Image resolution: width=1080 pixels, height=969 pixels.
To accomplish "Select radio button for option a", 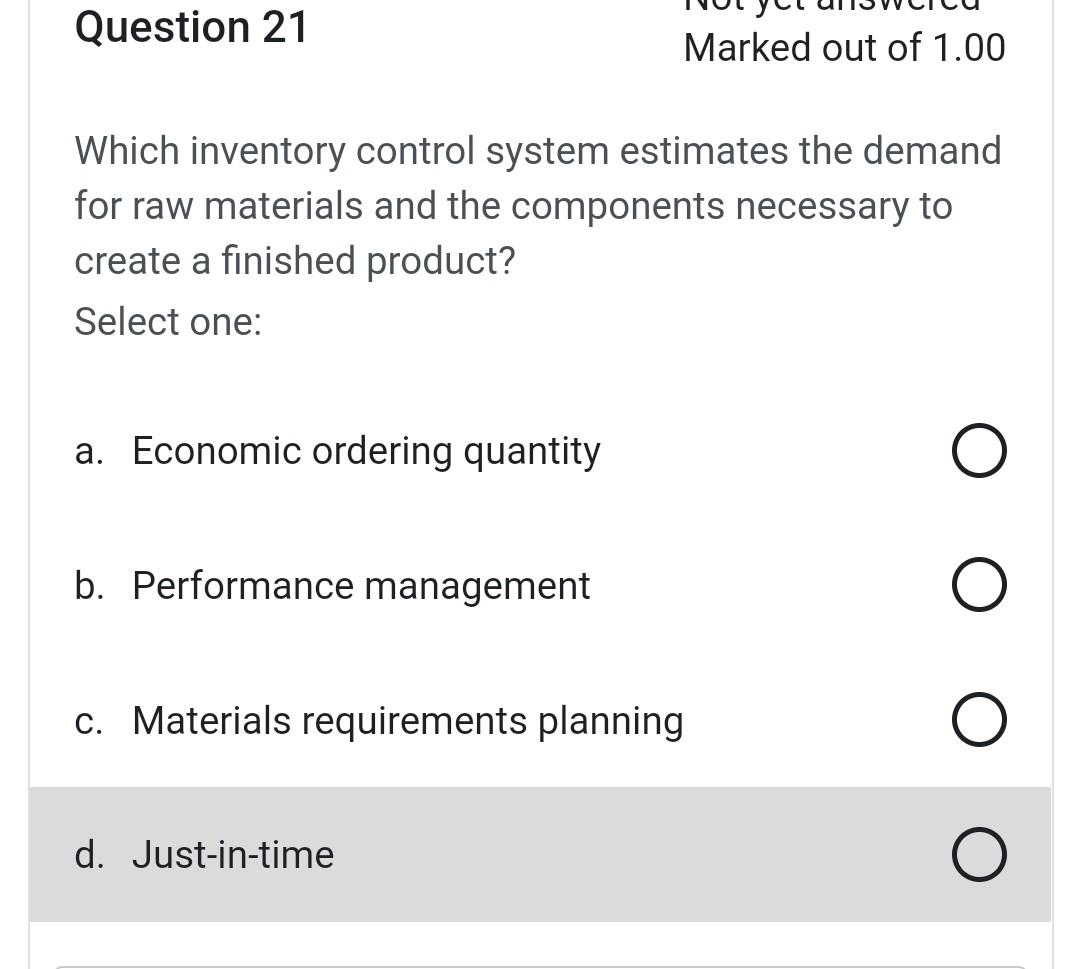I will (x=978, y=450).
